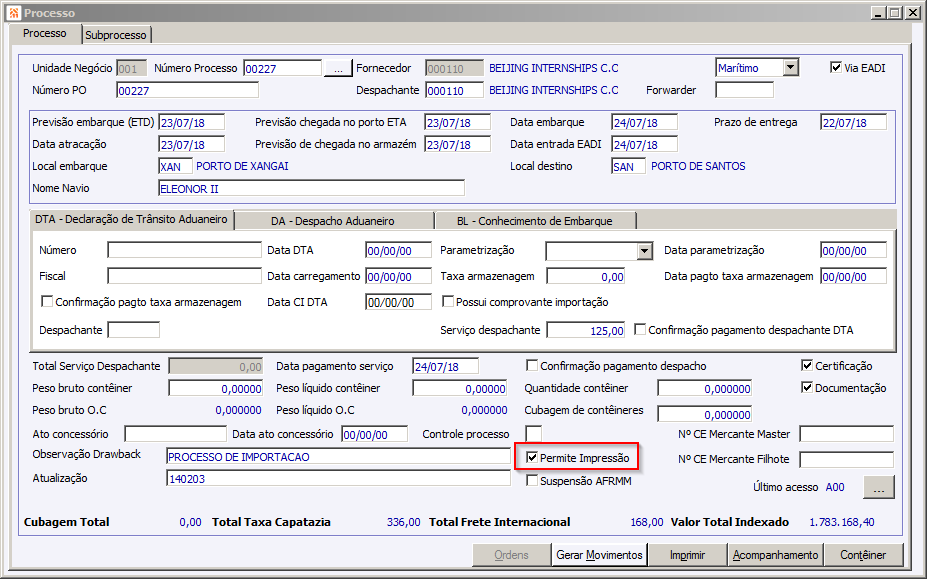Switch to the Processo tab
The image size is (927, 579).
44,33
